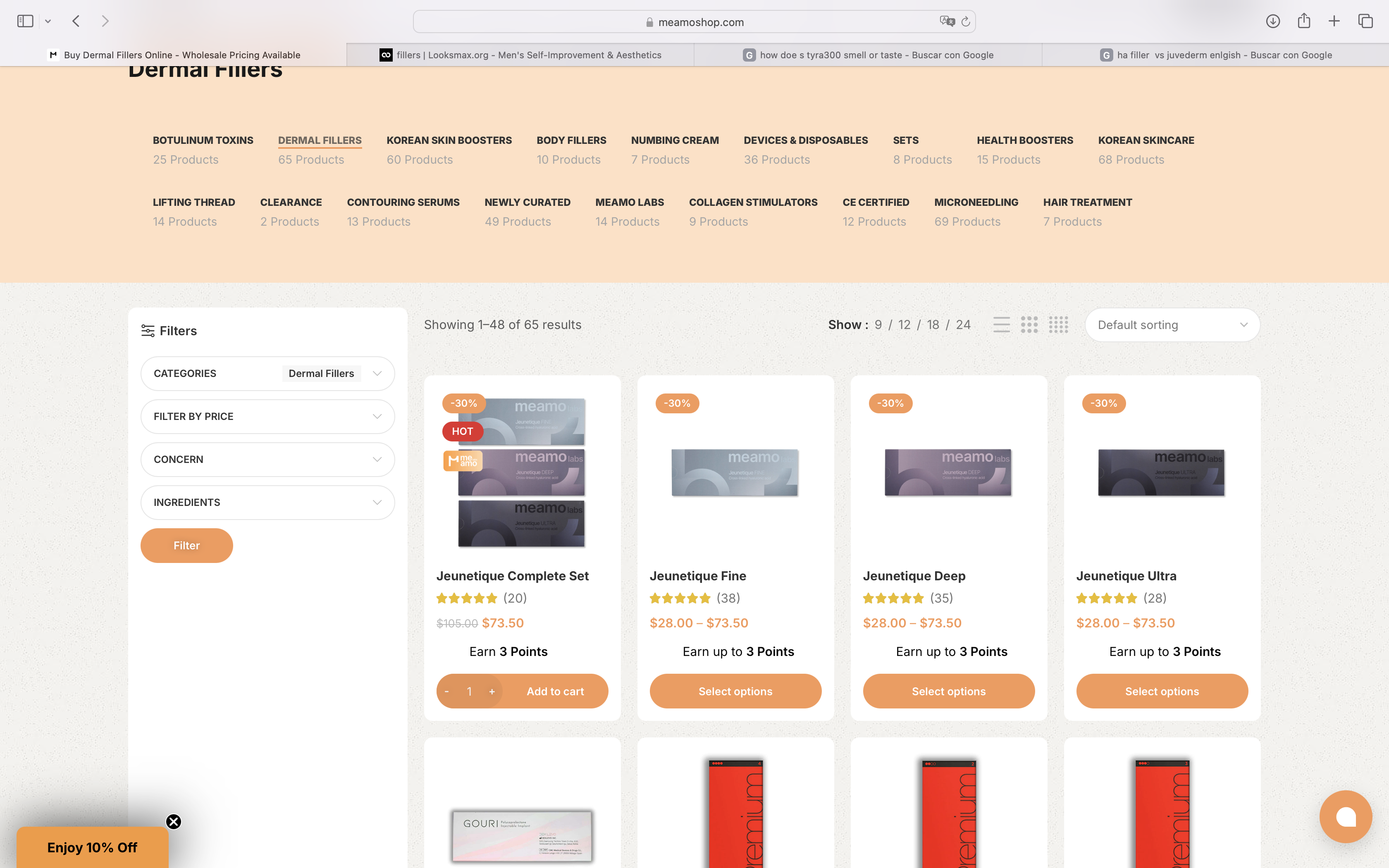Switch to four-column grid view
Screen dimensions: 1389x868
click(x=1058, y=325)
